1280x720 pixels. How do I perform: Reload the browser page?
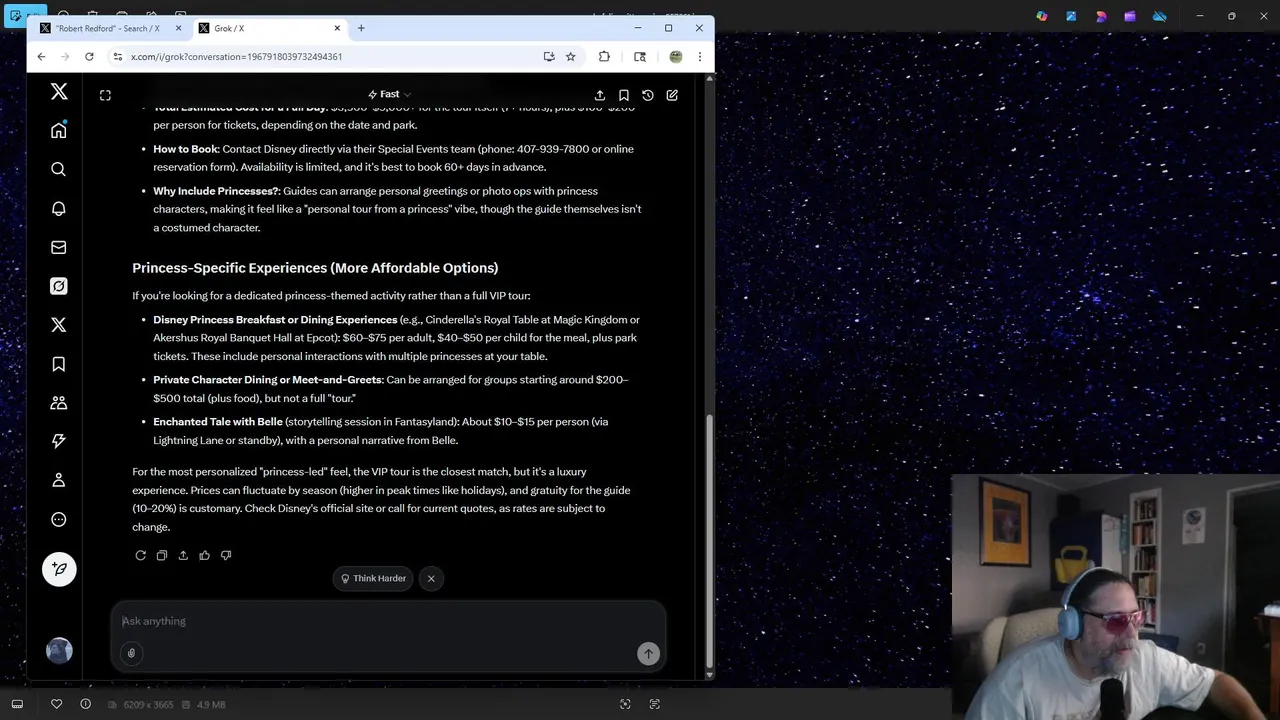[x=89, y=57]
